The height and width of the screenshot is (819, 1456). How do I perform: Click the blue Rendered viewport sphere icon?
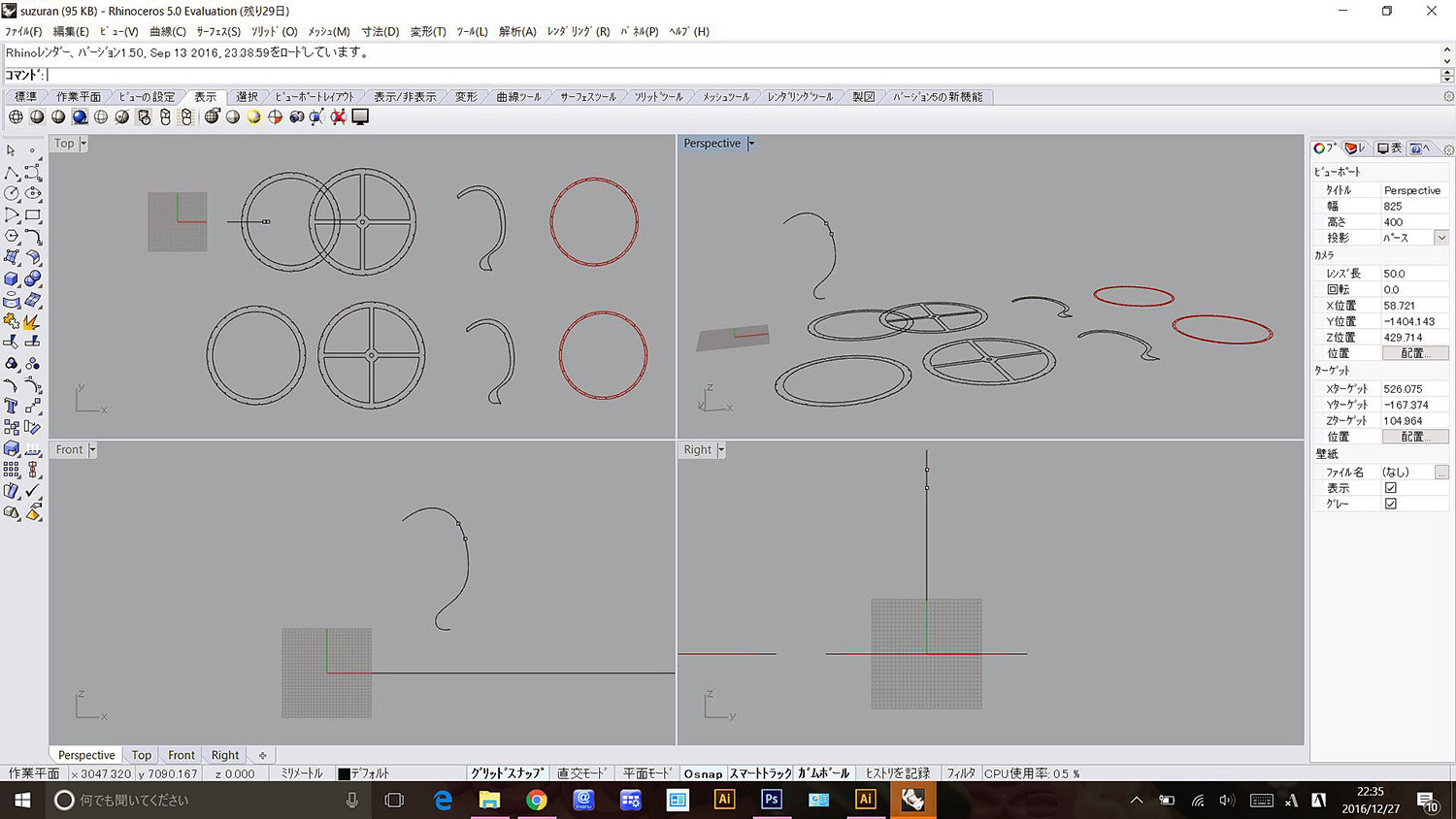[80, 116]
